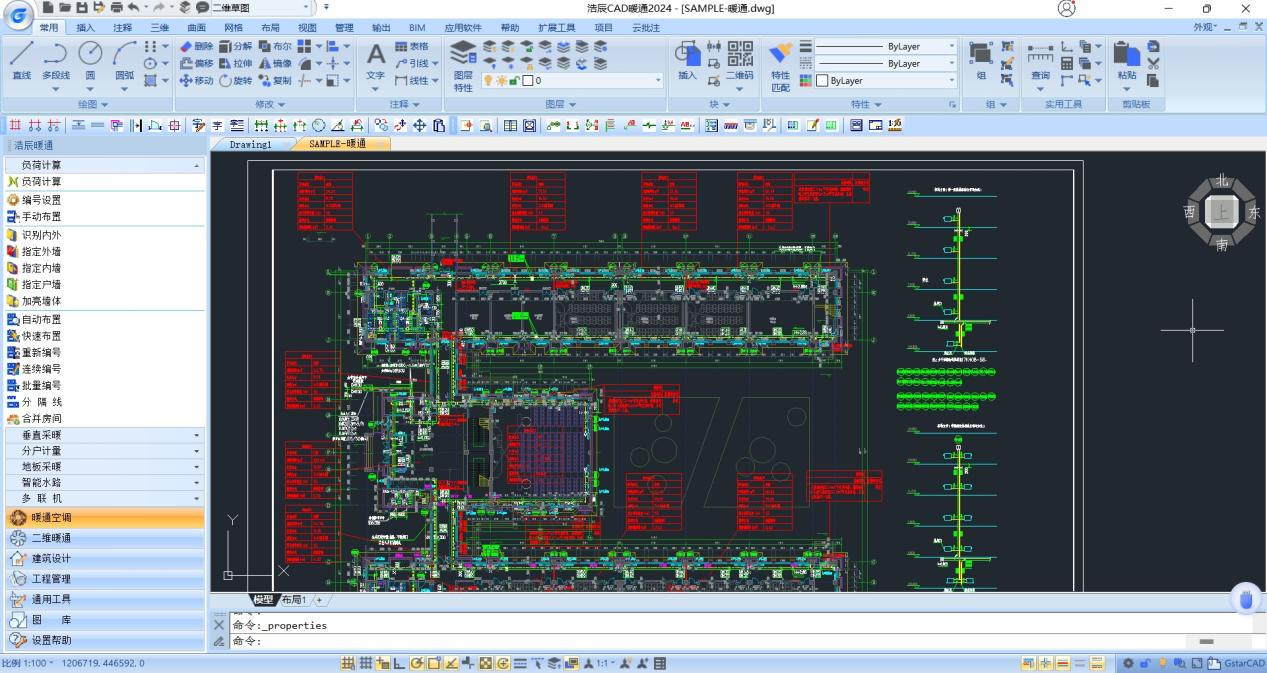Switch to the 插入 ribbon tab
Image resolution: width=1267 pixels, height=673 pixels.
click(86, 28)
